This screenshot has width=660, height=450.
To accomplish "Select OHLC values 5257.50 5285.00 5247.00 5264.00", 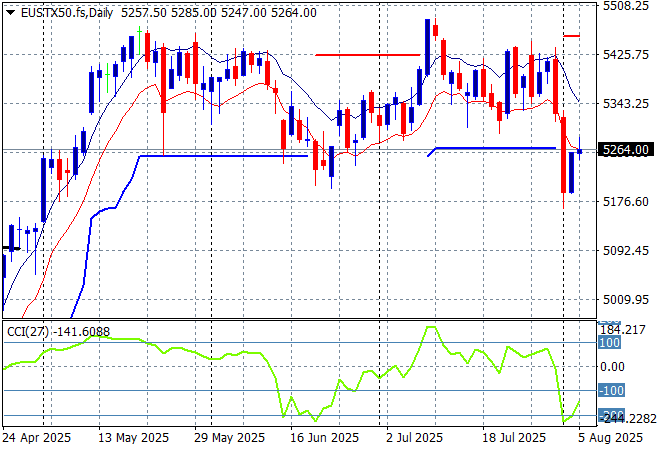I will (219, 13).
